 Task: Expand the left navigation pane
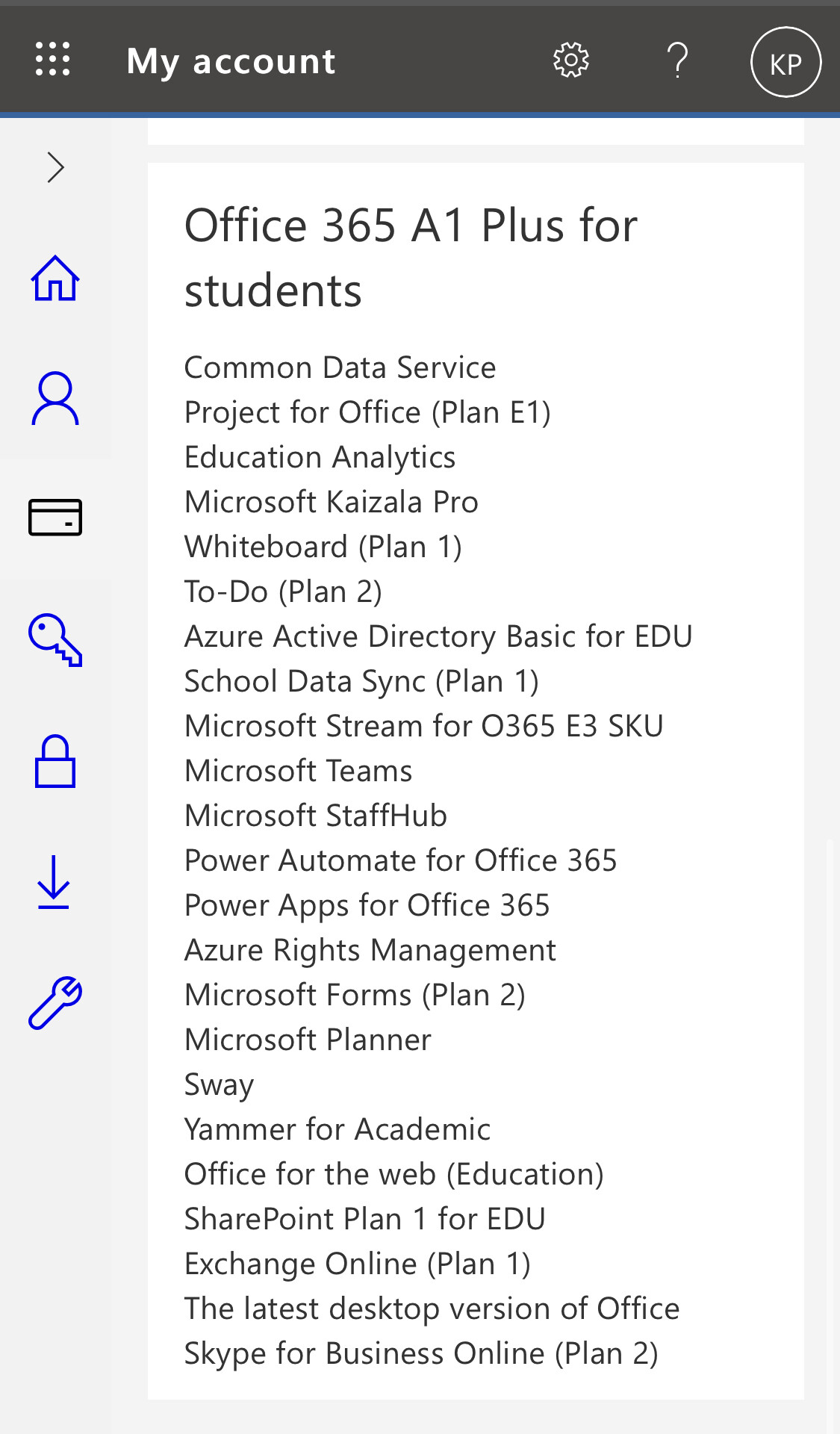(55, 167)
